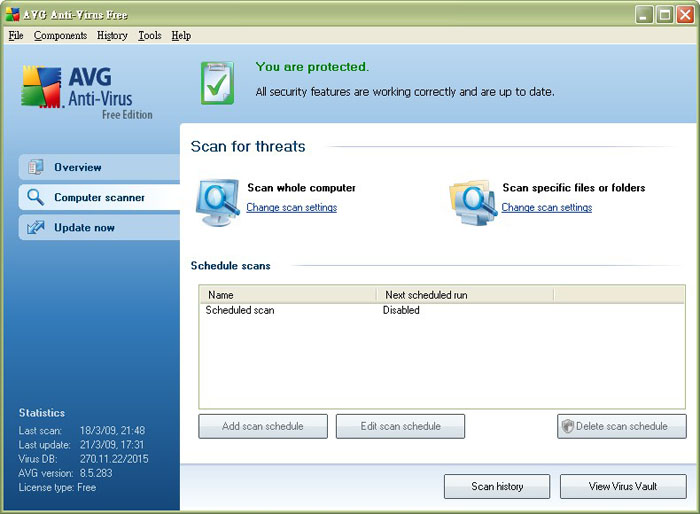
Task: Open the Tools menu
Action: tap(149, 35)
